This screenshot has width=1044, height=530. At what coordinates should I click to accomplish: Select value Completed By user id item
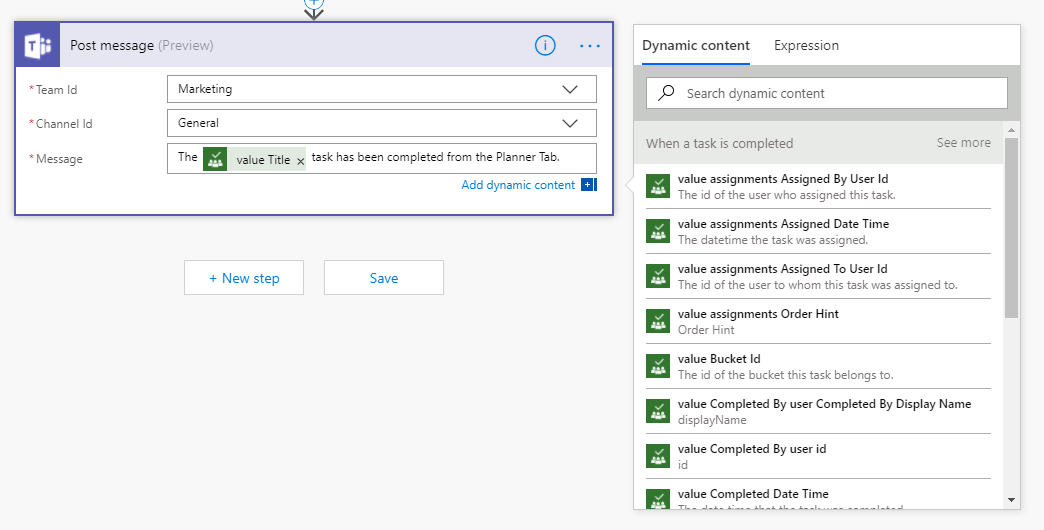pos(818,456)
